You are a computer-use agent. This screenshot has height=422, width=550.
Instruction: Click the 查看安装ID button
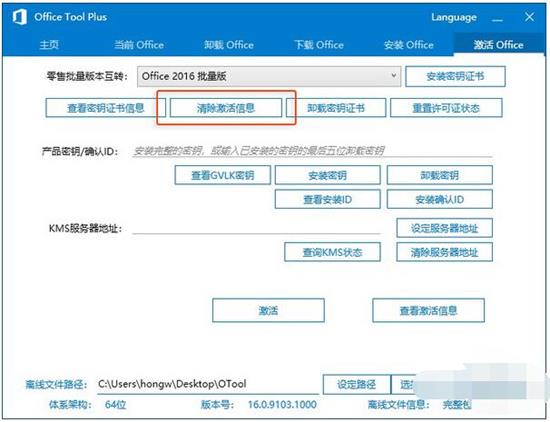tap(328, 199)
